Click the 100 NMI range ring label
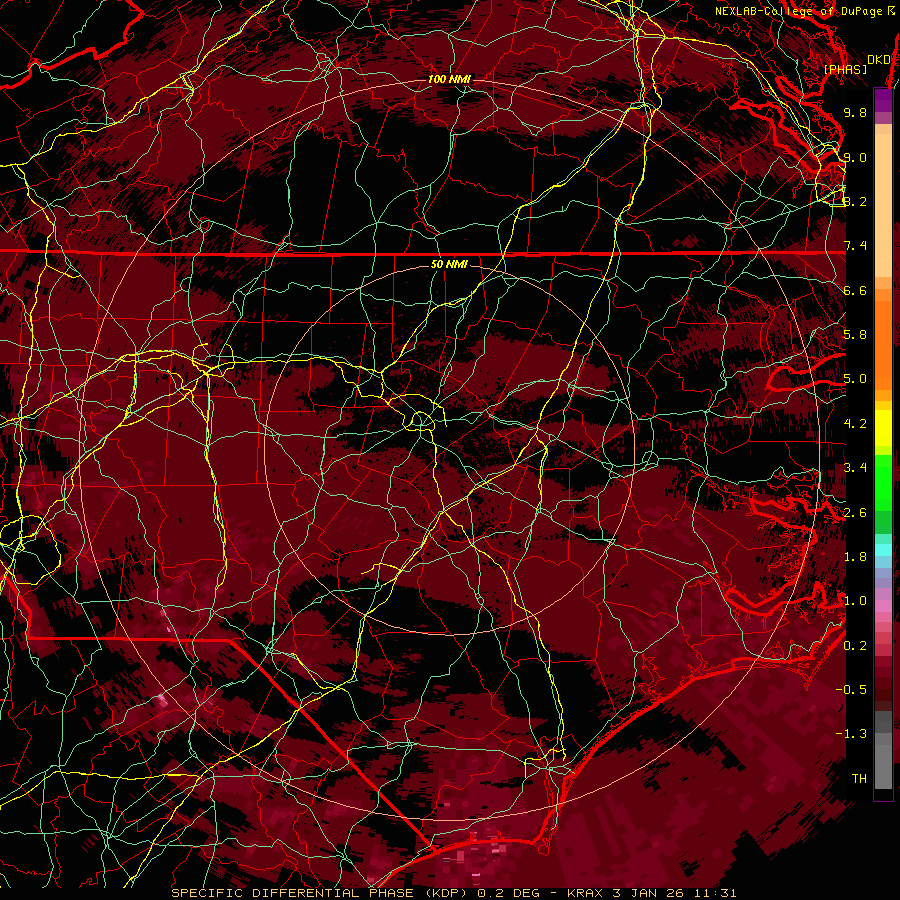Screen dimensions: 900x900 449,79
